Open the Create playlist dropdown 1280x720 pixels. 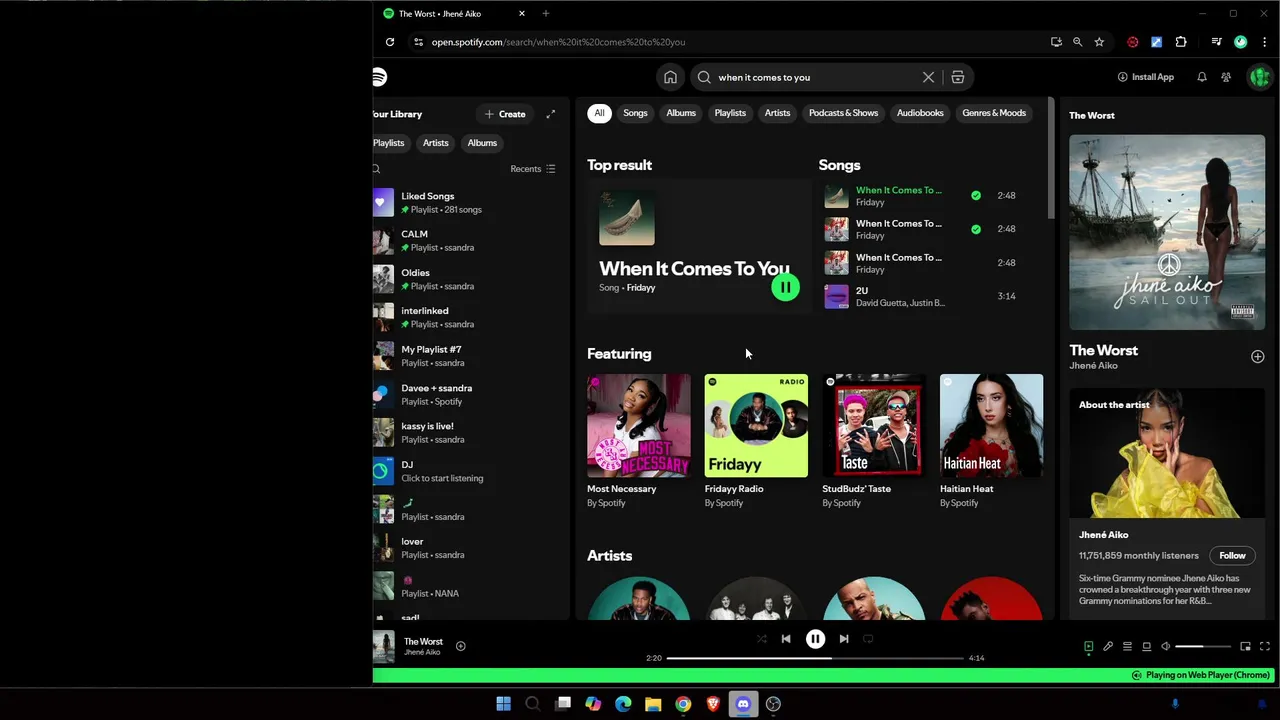505,114
